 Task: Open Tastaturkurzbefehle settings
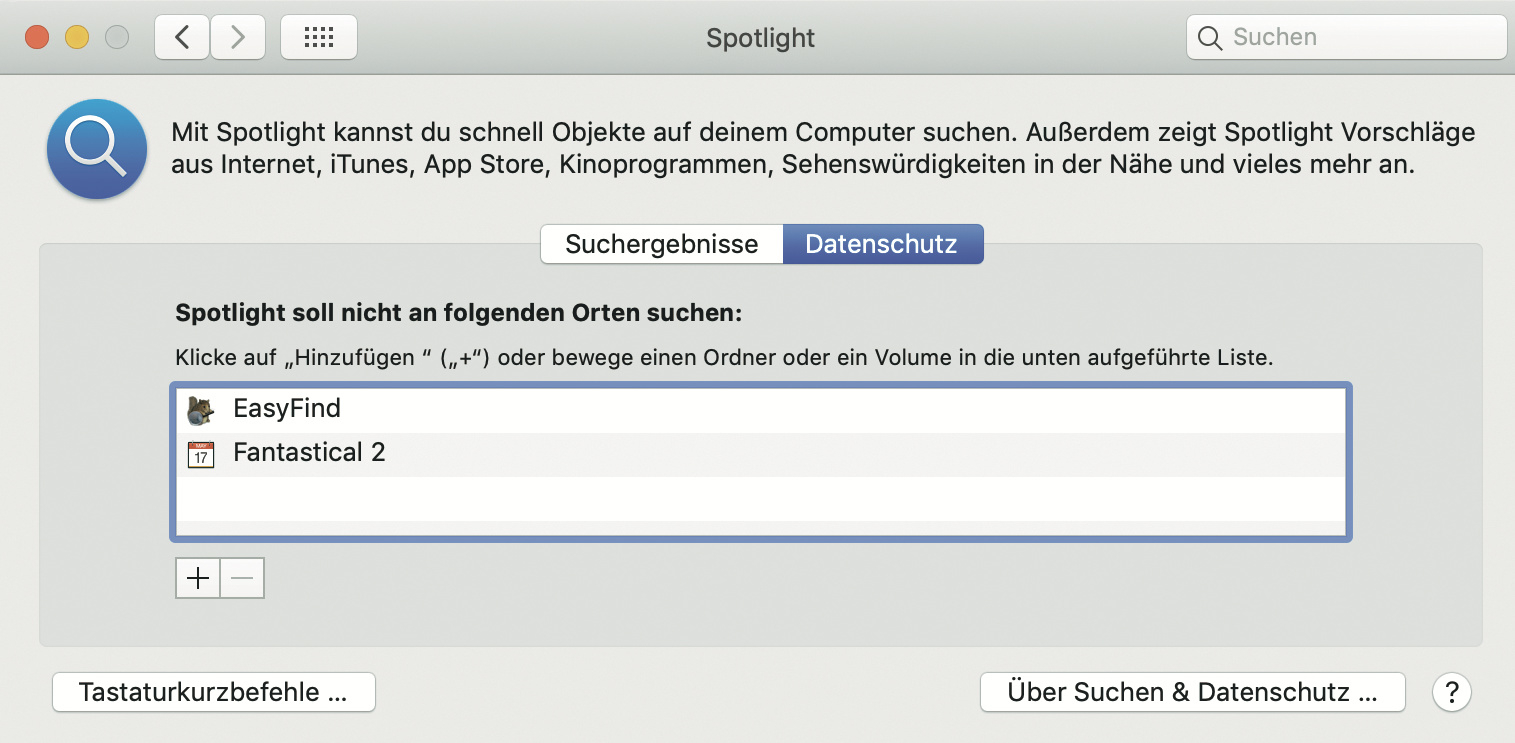point(213,692)
